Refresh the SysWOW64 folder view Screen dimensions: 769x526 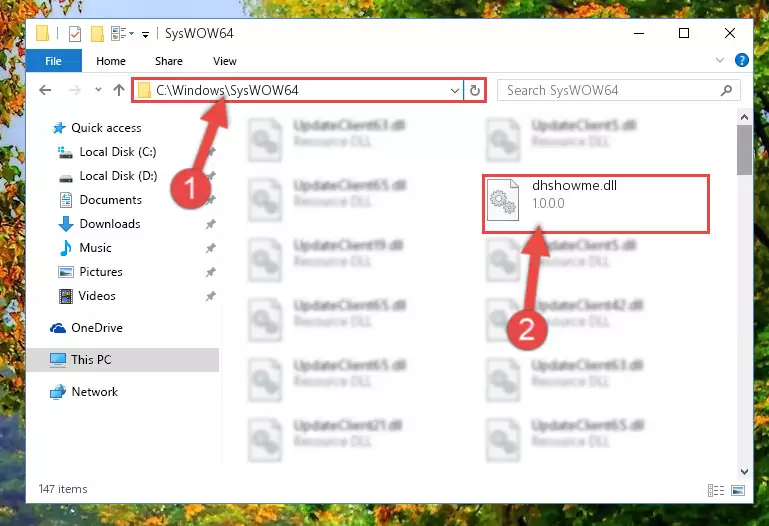(474, 91)
